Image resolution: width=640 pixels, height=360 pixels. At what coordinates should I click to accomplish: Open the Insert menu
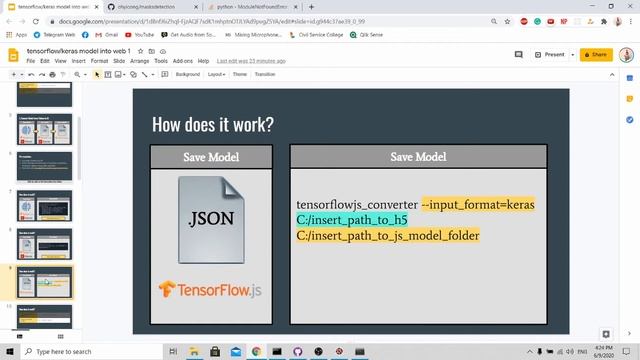point(78,61)
